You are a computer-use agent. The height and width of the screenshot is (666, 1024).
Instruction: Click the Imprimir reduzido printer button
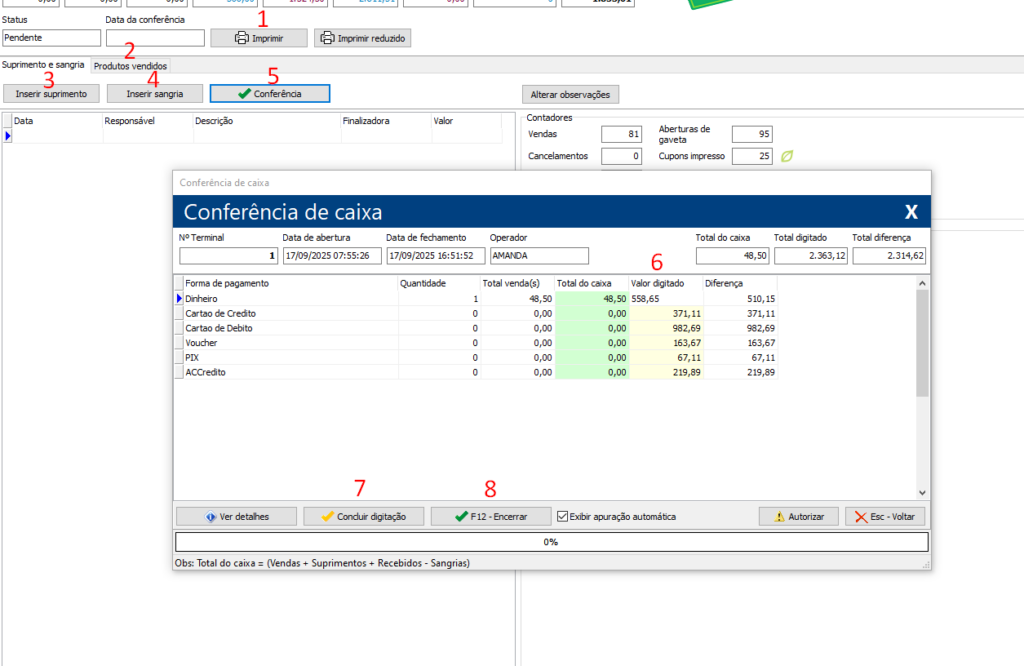pyautogui.click(x=362, y=38)
